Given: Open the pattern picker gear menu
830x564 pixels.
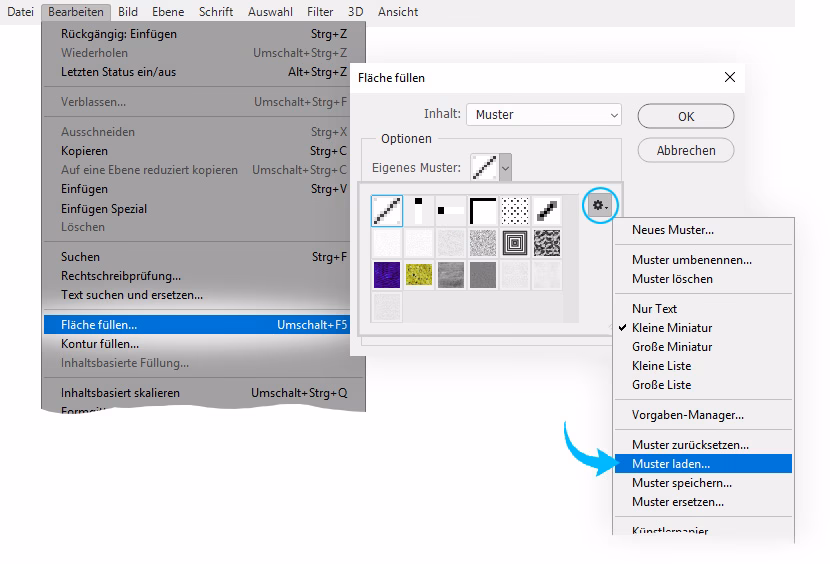Looking at the screenshot, I should (600, 205).
